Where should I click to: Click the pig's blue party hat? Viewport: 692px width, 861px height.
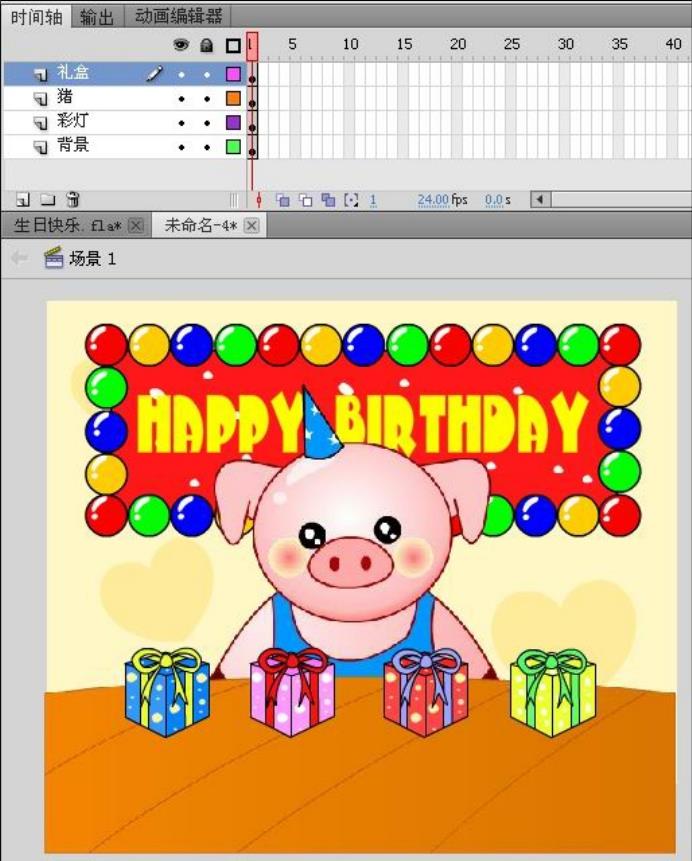click(x=320, y=424)
